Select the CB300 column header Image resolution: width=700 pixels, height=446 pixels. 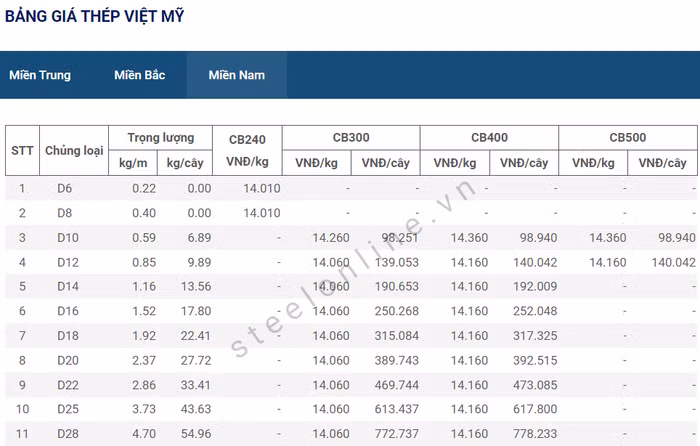(x=351, y=138)
